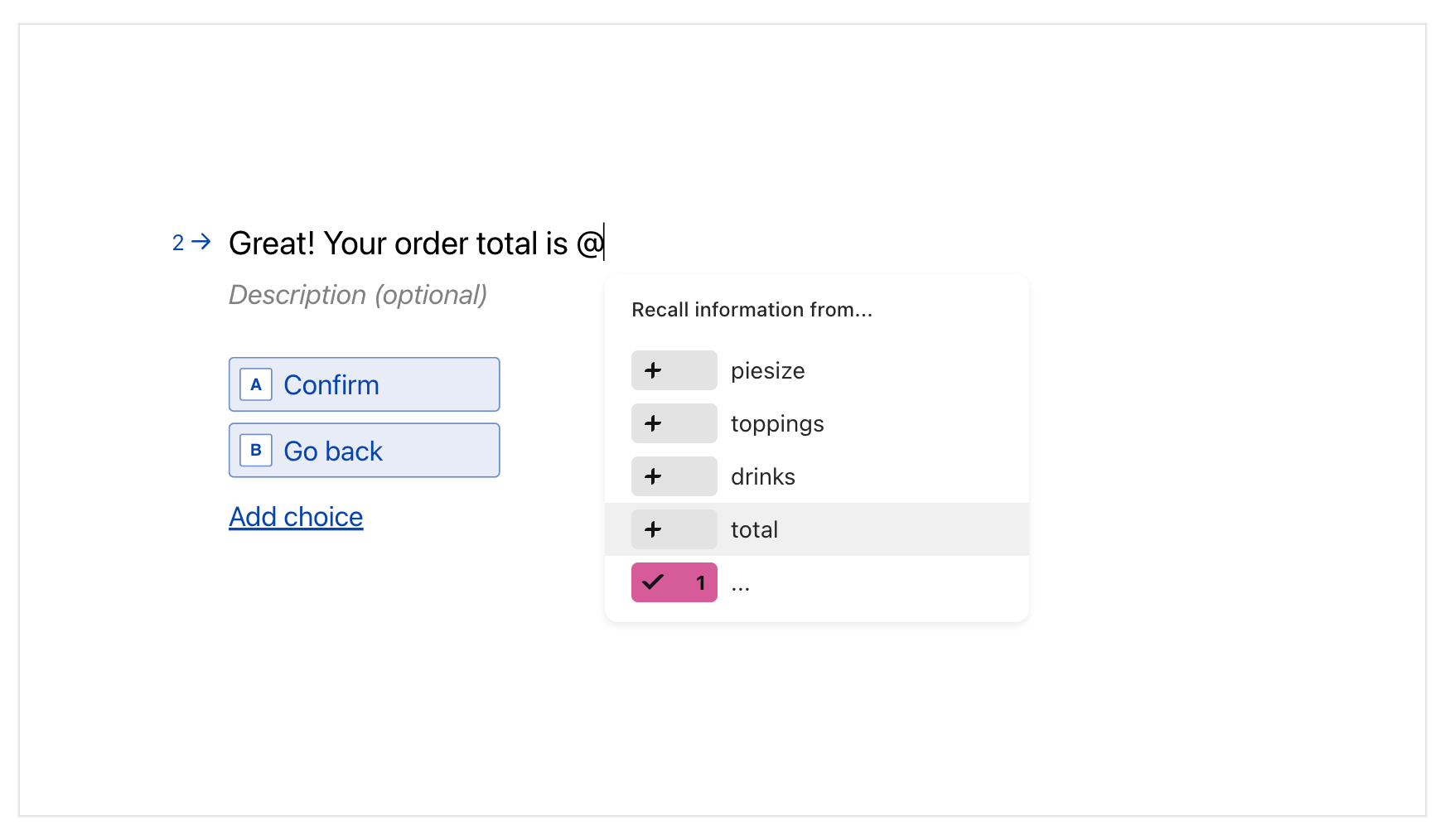Click the plus icon beside drinks
The image size is (1450, 840).
click(x=653, y=476)
